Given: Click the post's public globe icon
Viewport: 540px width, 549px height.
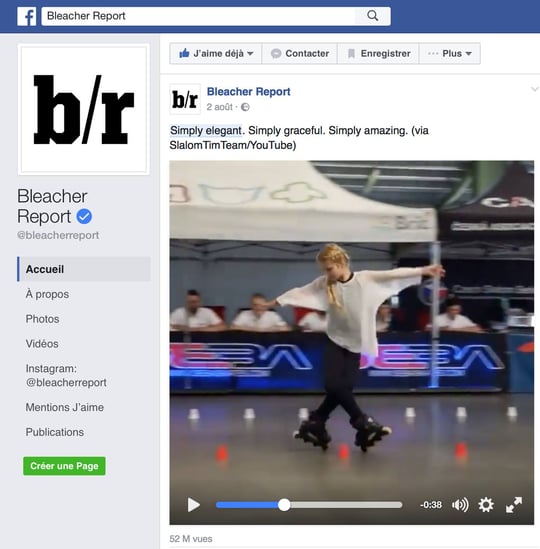Looking at the screenshot, I should tap(245, 107).
